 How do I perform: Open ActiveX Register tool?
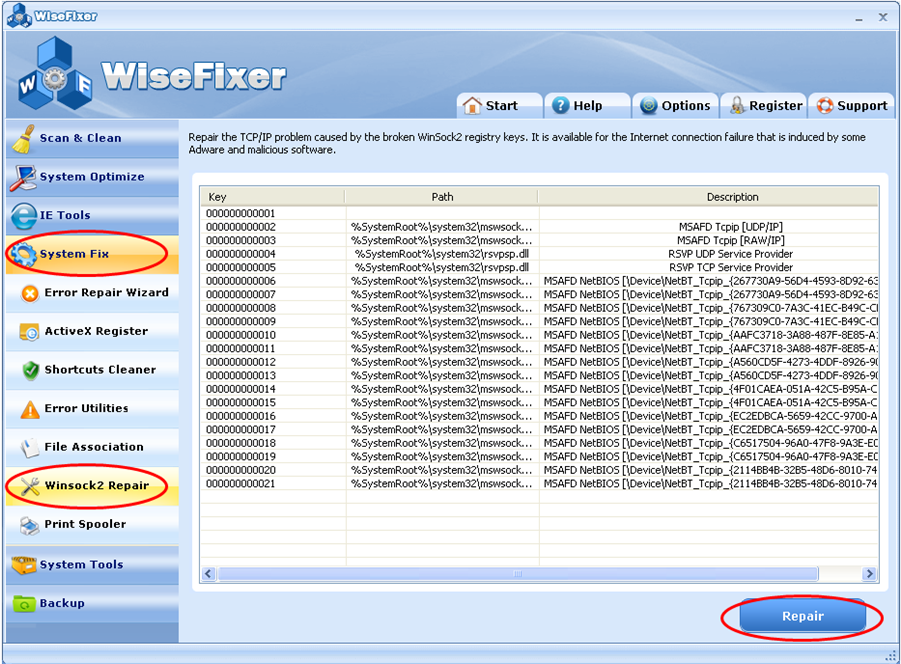(93, 331)
